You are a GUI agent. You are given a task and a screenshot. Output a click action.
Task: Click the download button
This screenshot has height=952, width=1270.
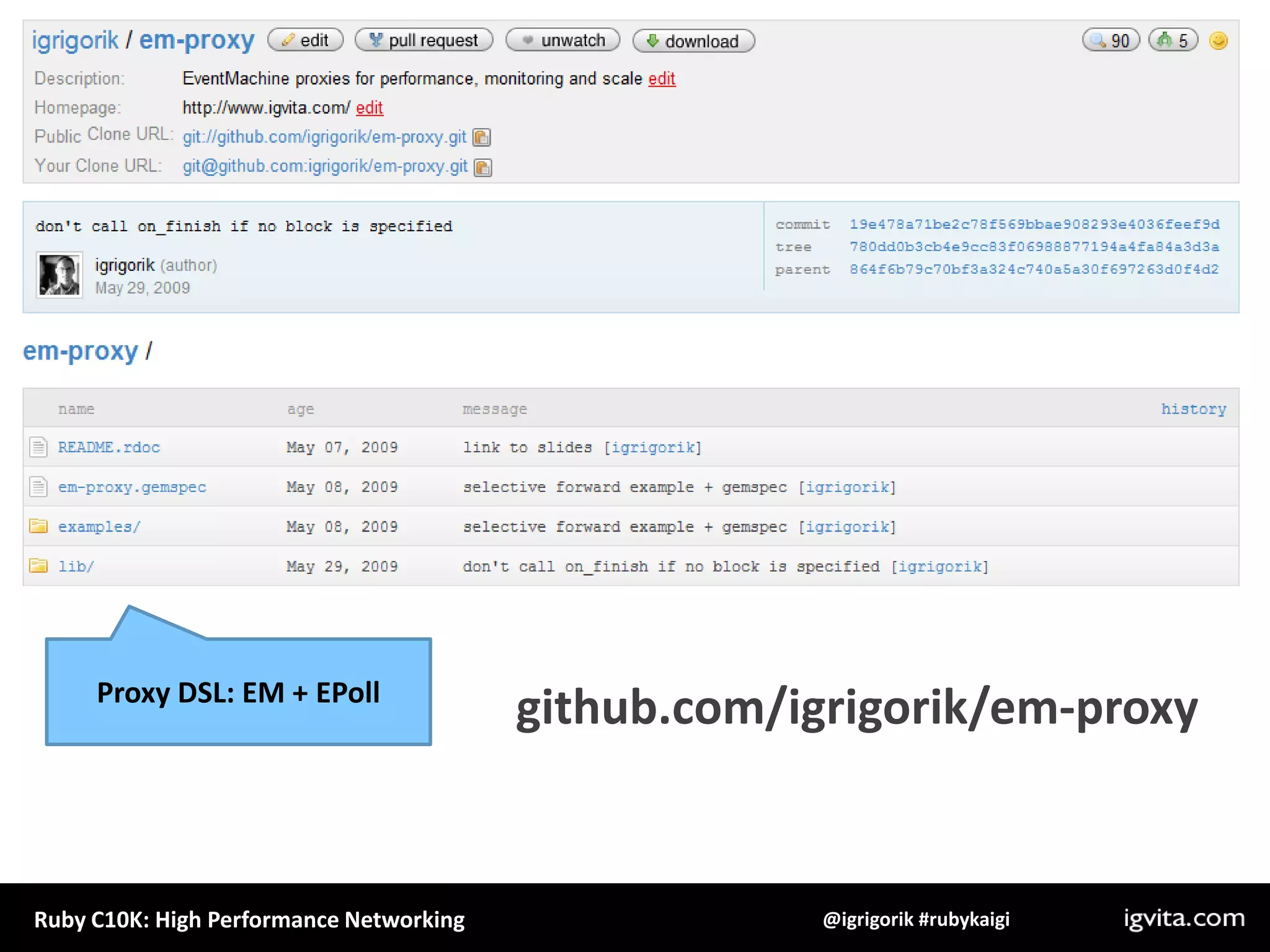[693, 41]
